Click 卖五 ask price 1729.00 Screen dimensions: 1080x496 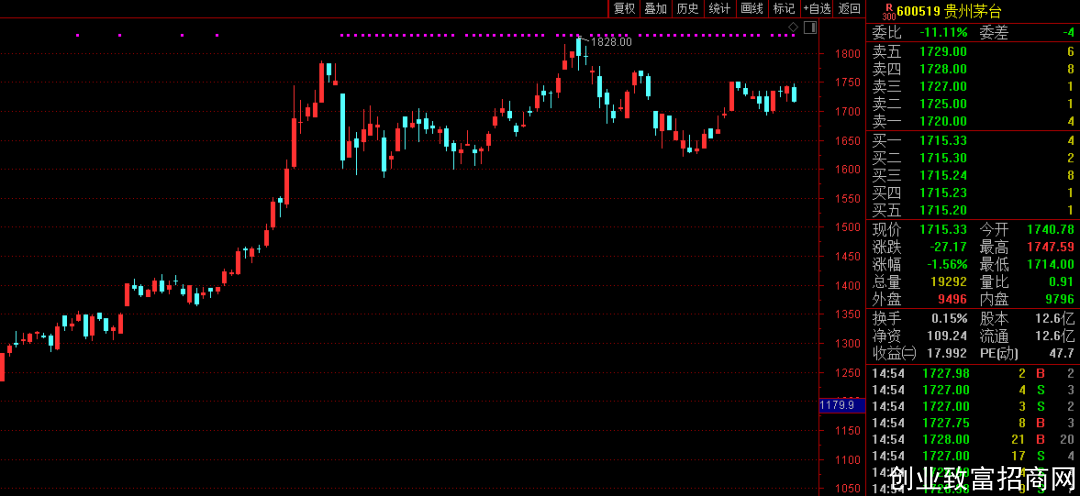(943, 52)
